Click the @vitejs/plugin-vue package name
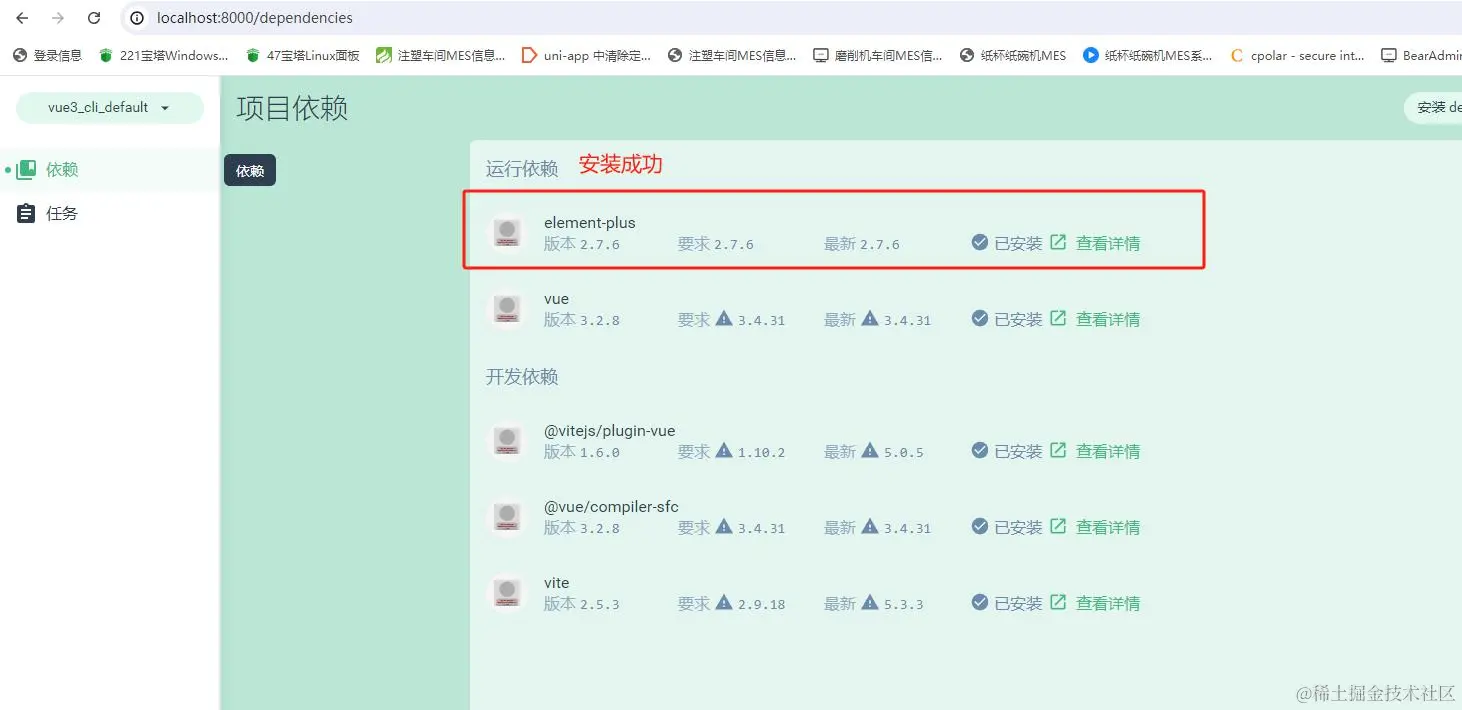The width and height of the screenshot is (1462, 710). click(610, 430)
